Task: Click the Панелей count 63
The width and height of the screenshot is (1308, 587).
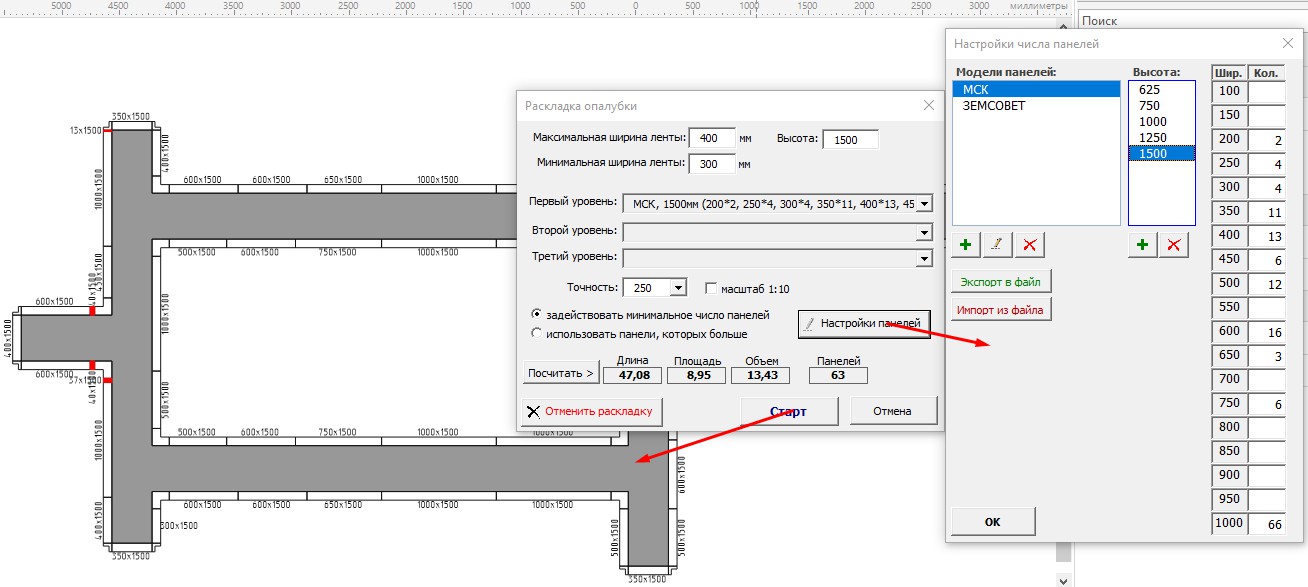Action: [x=838, y=376]
